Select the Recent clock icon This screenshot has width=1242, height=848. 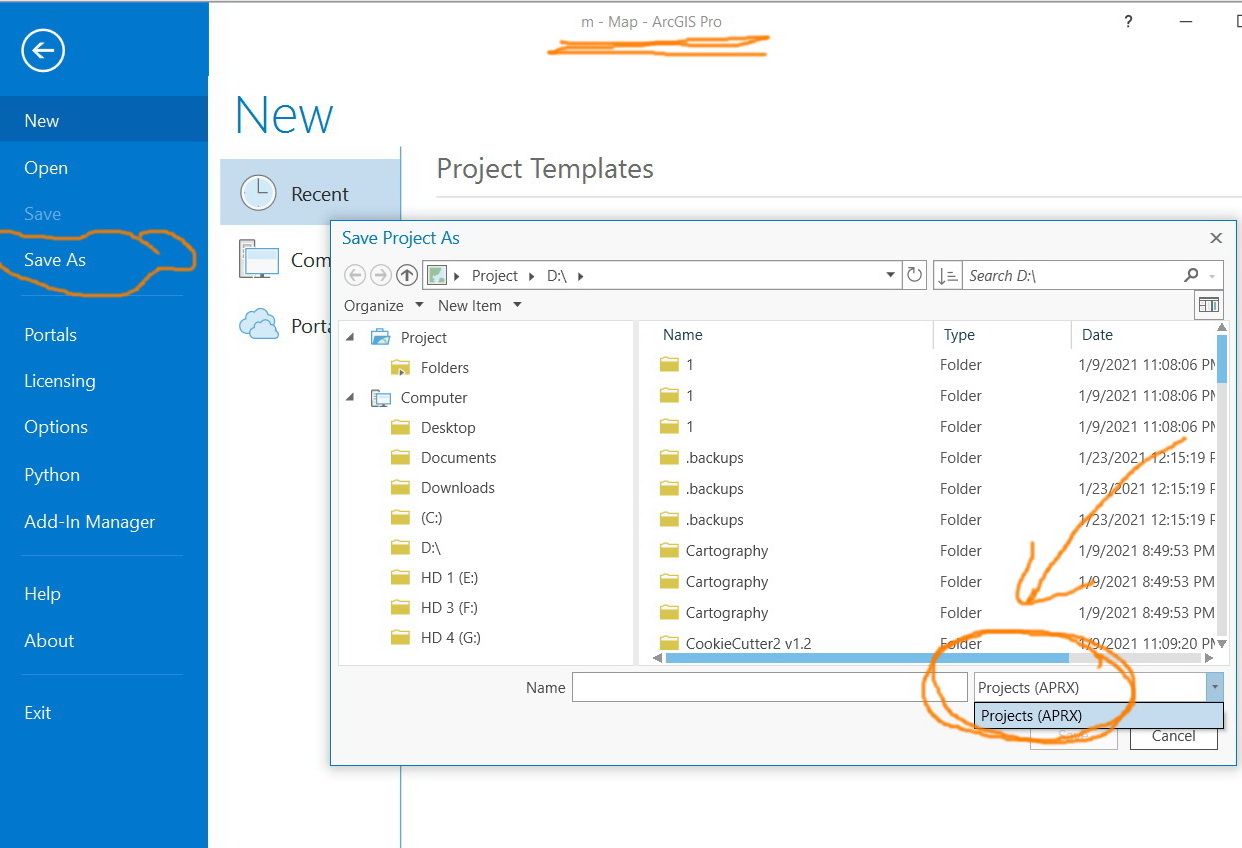258,193
